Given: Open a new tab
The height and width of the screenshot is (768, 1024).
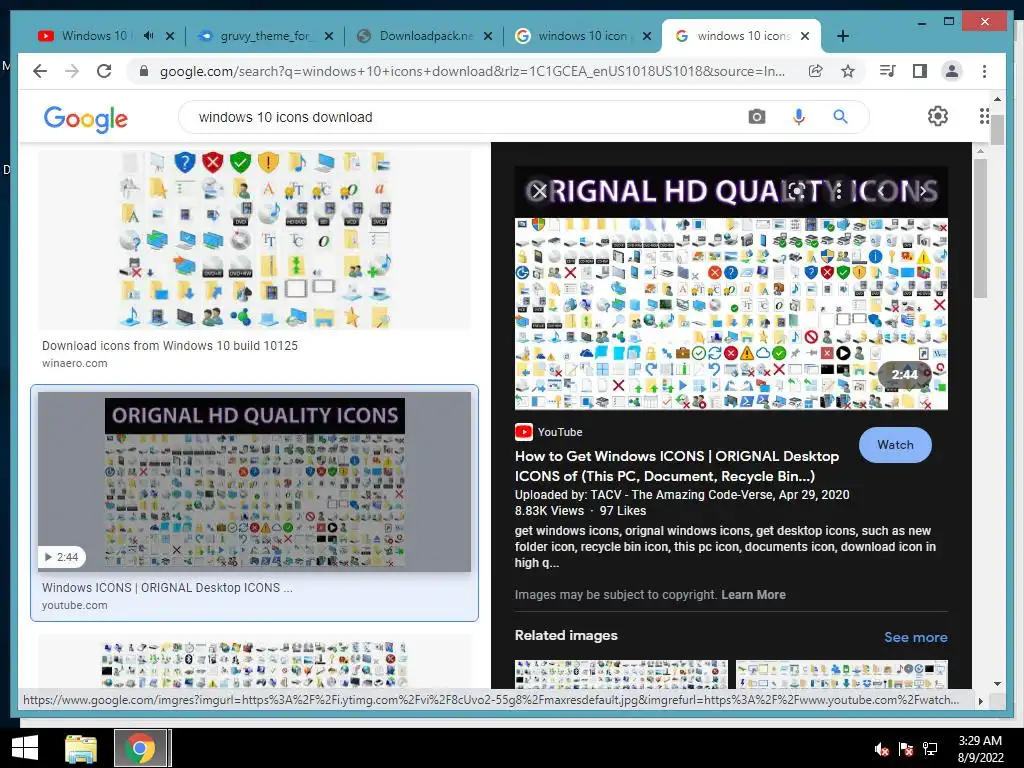Looking at the screenshot, I should coord(843,37).
